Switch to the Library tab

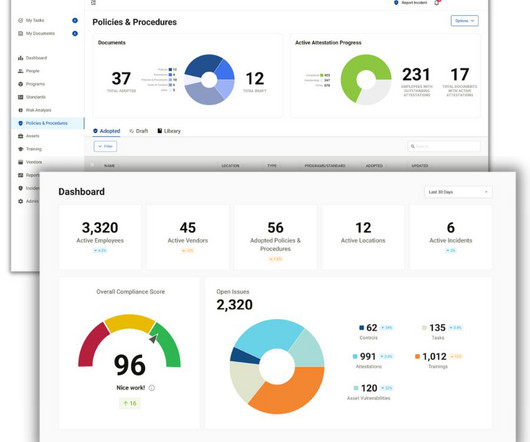click(x=169, y=131)
